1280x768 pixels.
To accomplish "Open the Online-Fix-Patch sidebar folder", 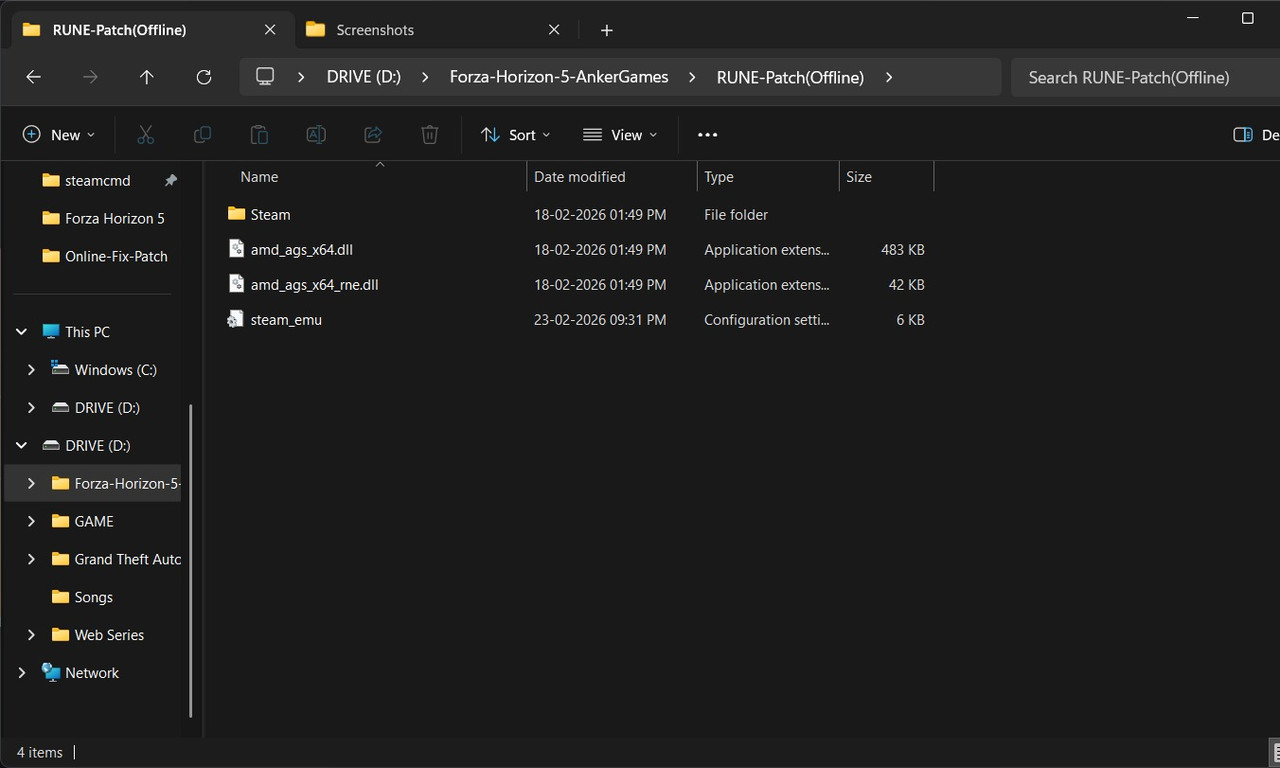I will click(105, 256).
